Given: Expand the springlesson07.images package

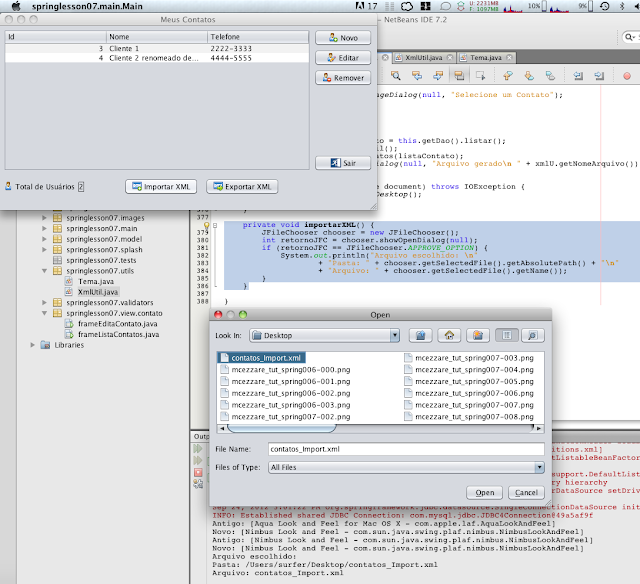Looking at the screenshot, I should [x=44, y=218].
